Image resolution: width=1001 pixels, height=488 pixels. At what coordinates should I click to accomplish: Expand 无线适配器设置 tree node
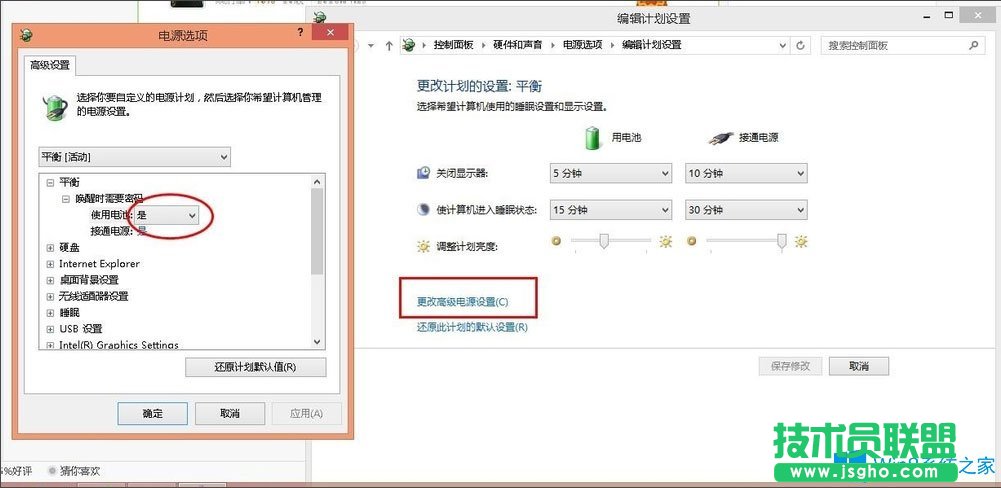pos(50,296)
